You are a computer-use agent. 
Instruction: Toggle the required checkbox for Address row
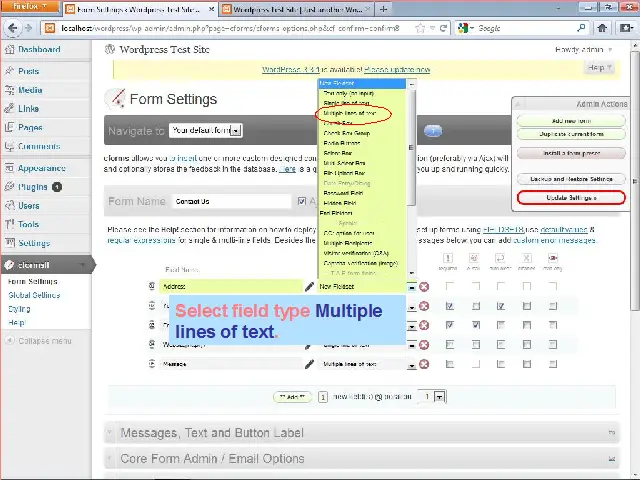coord(450,287)
